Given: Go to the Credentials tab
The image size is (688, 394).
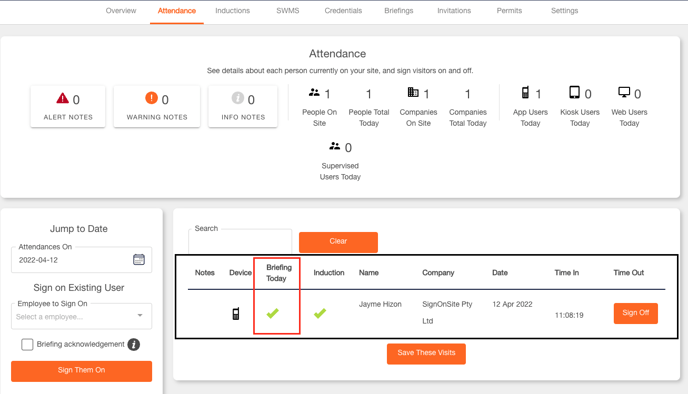Looking at the screenshot, I should (343, 11).
